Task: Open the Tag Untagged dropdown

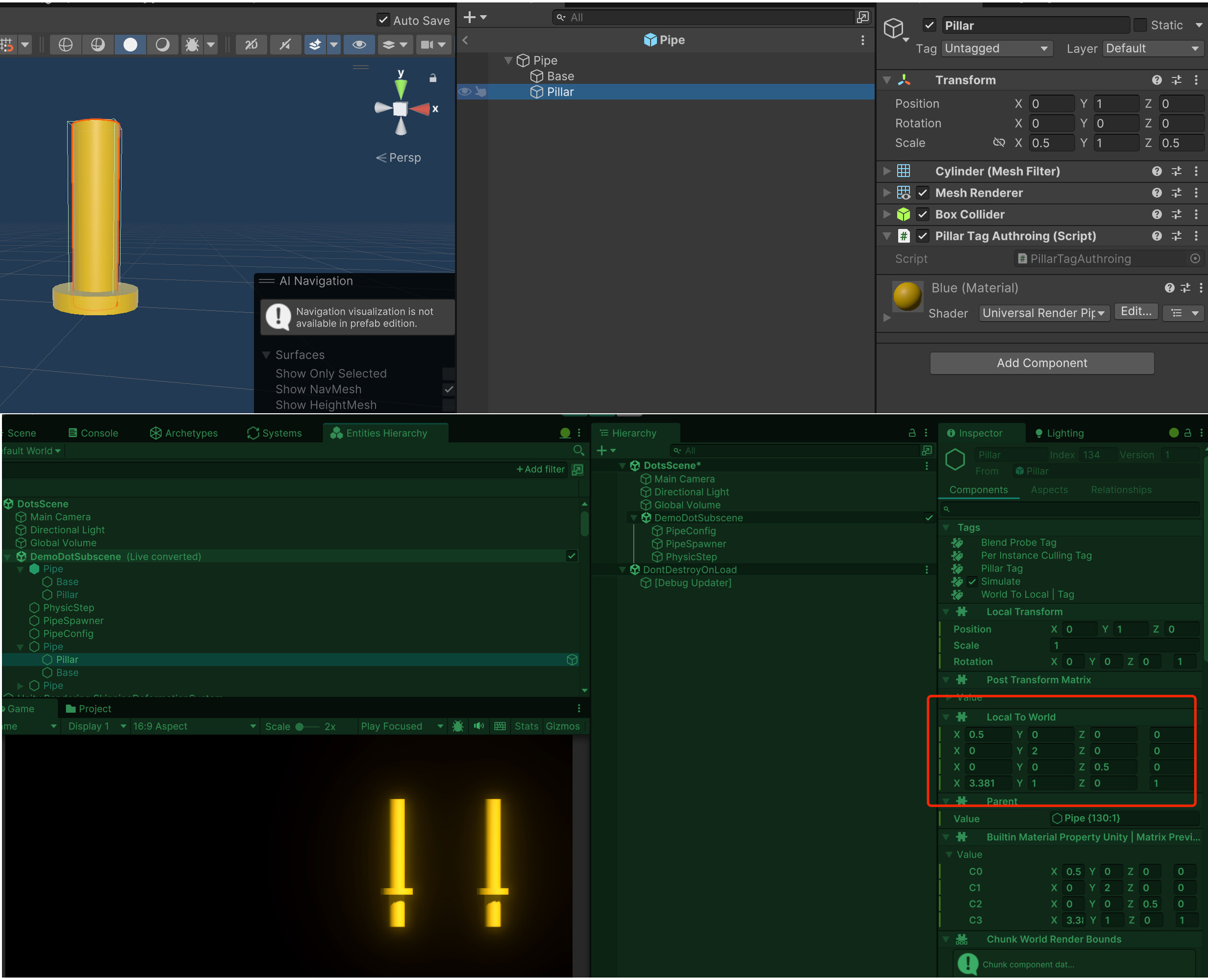Action: (x=996, y=49)
